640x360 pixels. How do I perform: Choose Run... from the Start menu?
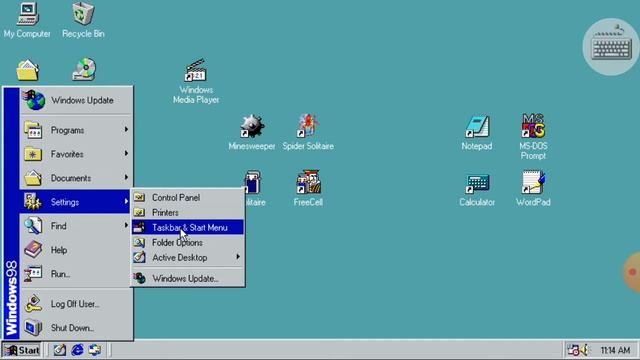[x=76, y=274]
